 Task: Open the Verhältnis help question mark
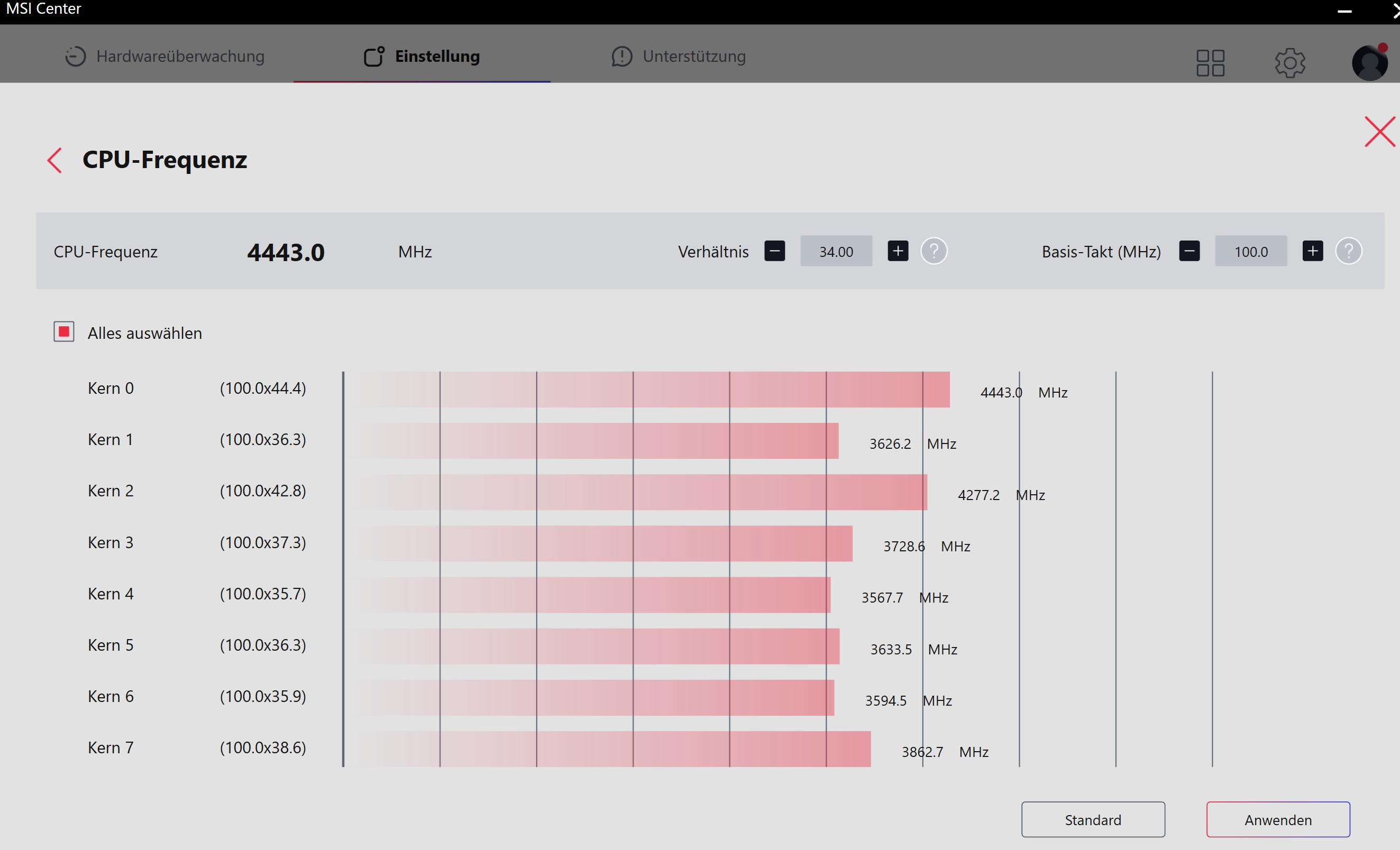[934, 251]
